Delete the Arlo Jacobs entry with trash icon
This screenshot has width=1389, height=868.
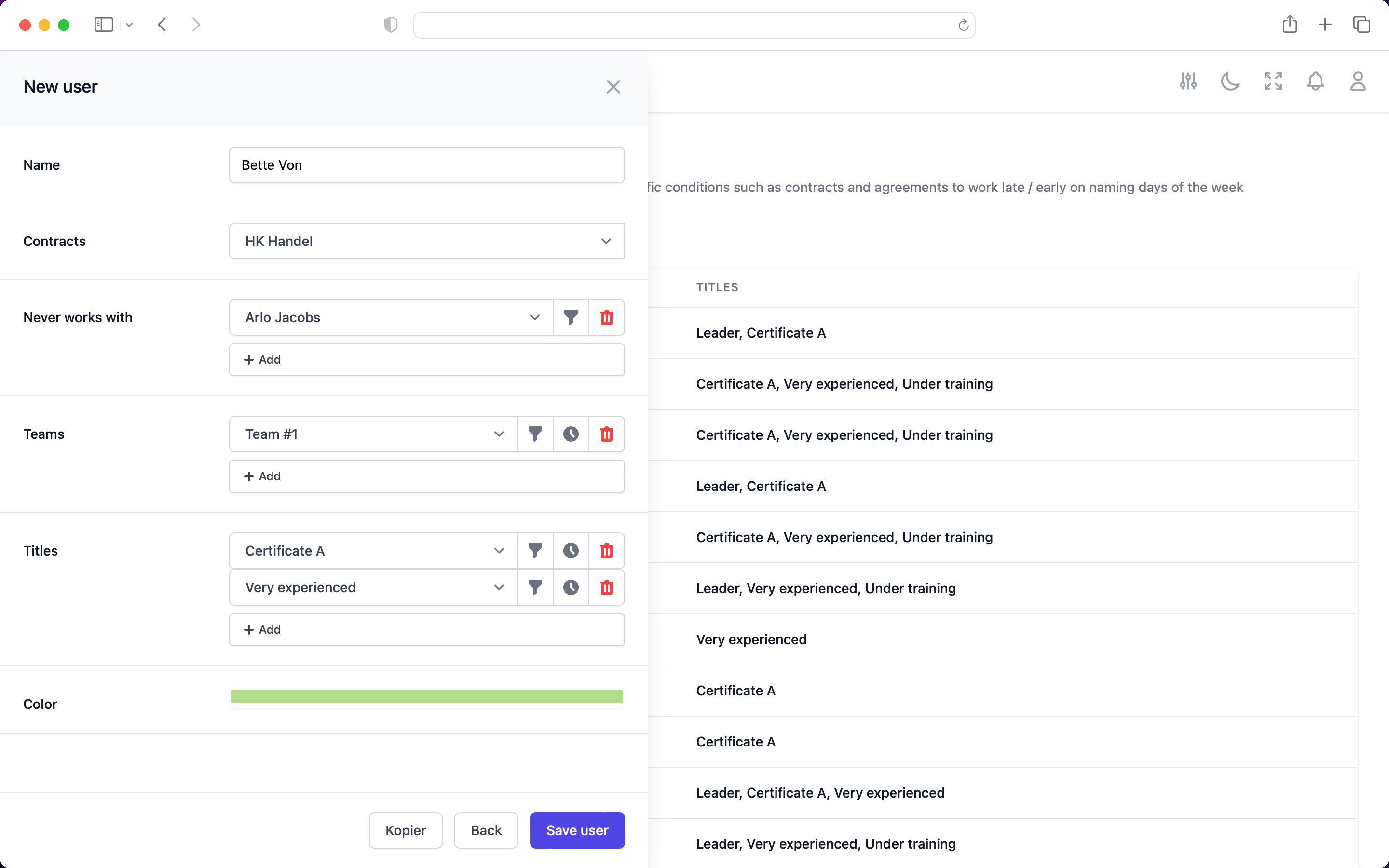(x=606, y=317)
